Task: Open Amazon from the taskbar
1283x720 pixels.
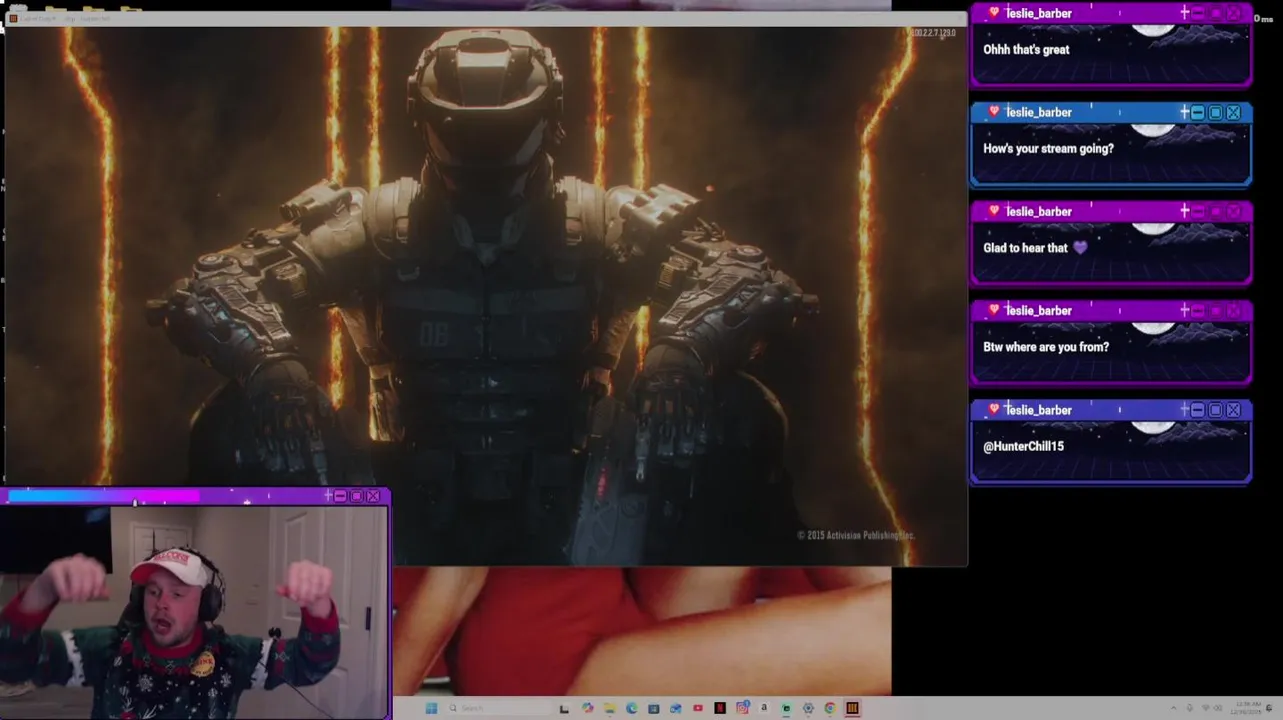Action: [x=764, y=708]
